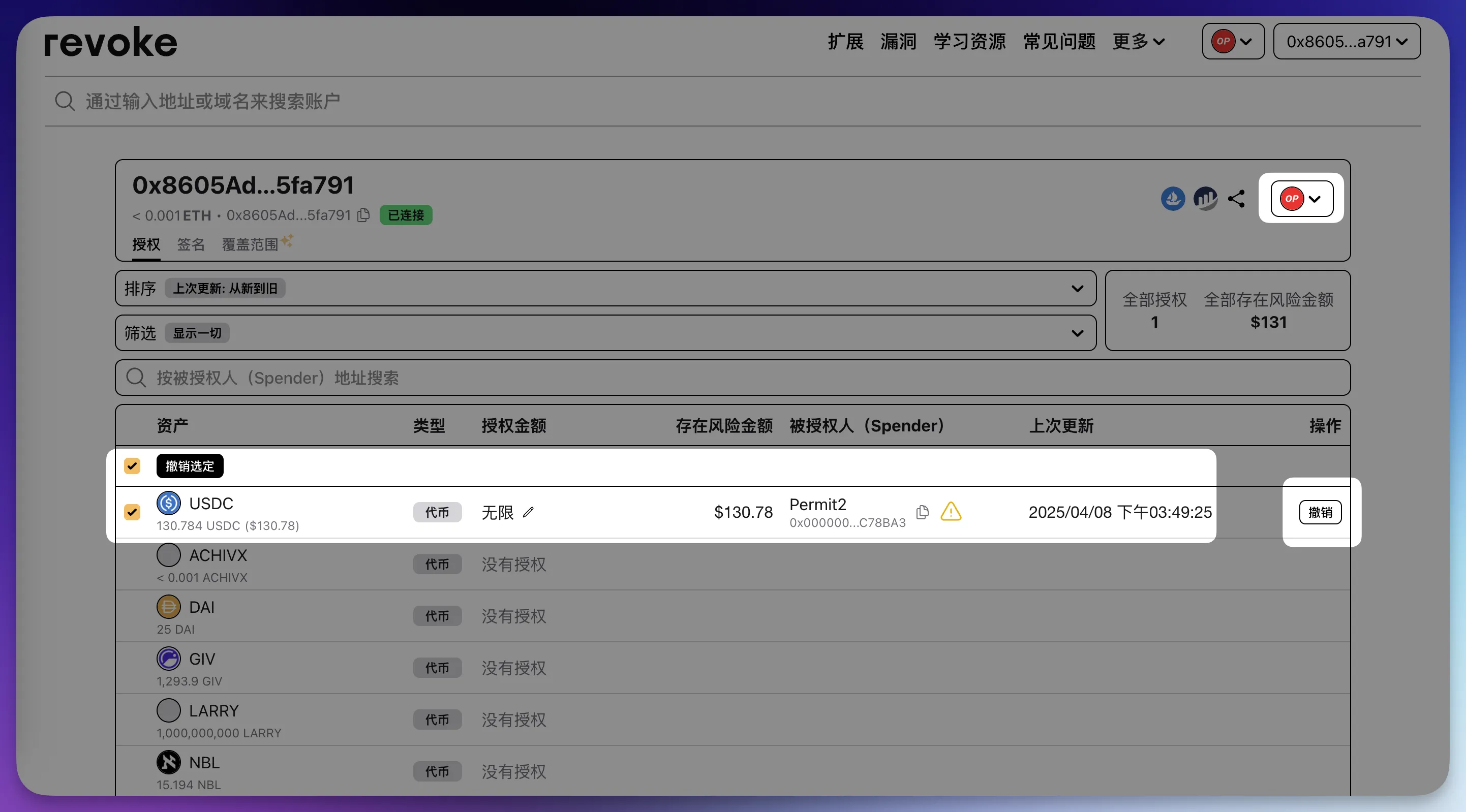
Task: Open the 0x8605...a791 account dropdown
Action: point(1347,41)
